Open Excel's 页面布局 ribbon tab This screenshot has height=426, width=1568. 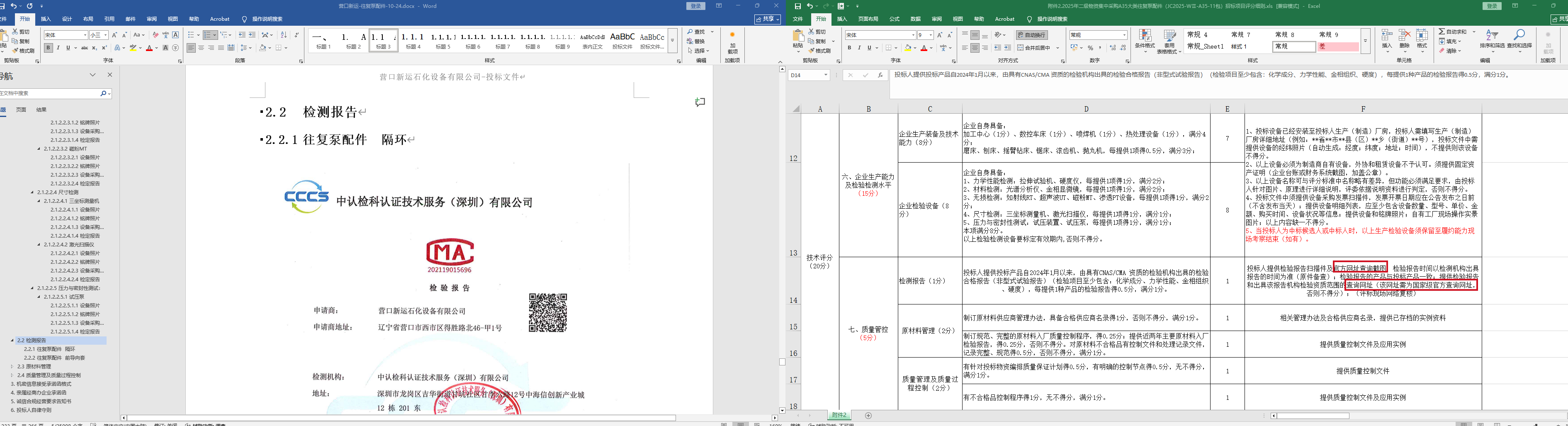pos(868,19)
